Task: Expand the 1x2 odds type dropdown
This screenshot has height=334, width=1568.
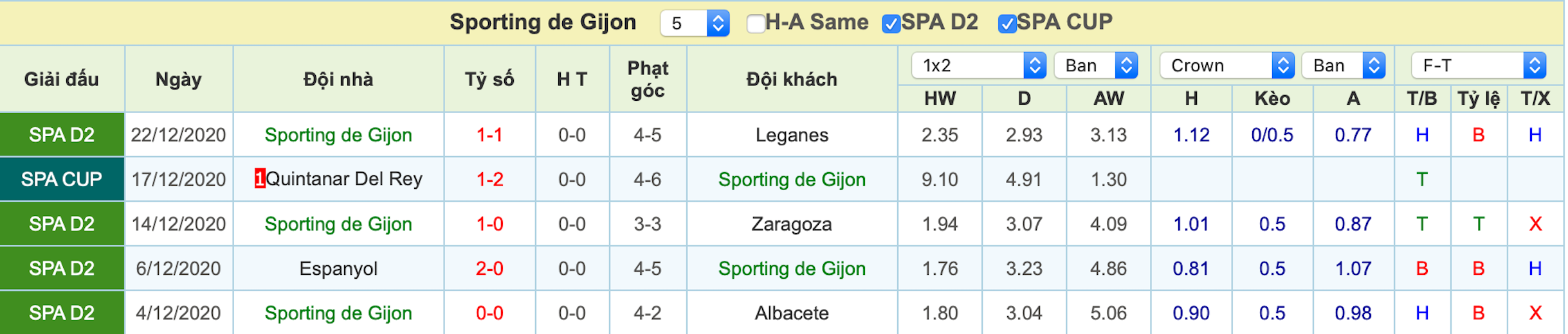Action: pos(979,66)
